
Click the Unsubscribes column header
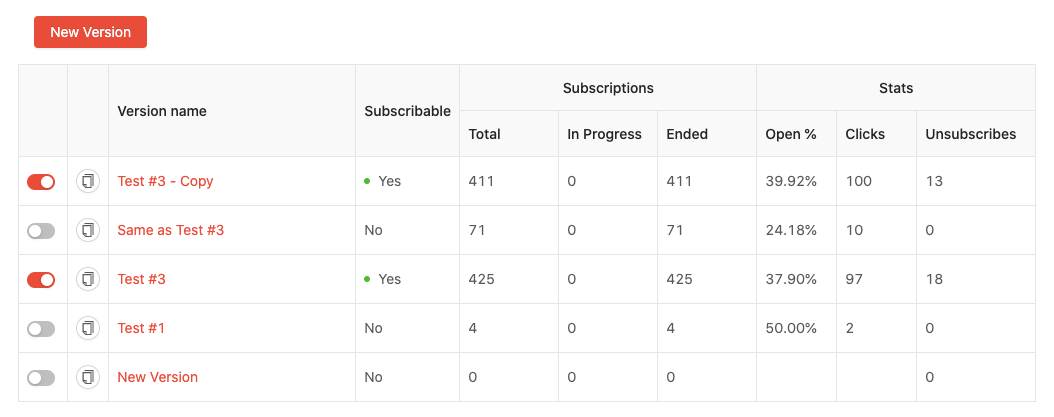(x=971, y=134)
